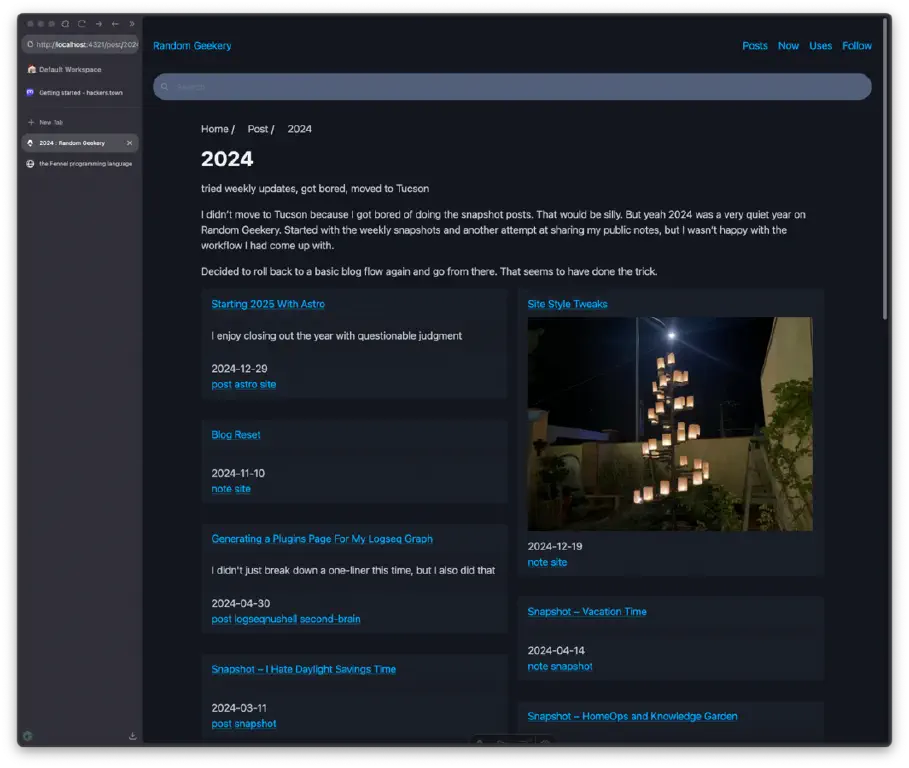Click the date 2024-03-11
Image resolution: width=909 pixels, height=768 pixels.
pos(239,708)
